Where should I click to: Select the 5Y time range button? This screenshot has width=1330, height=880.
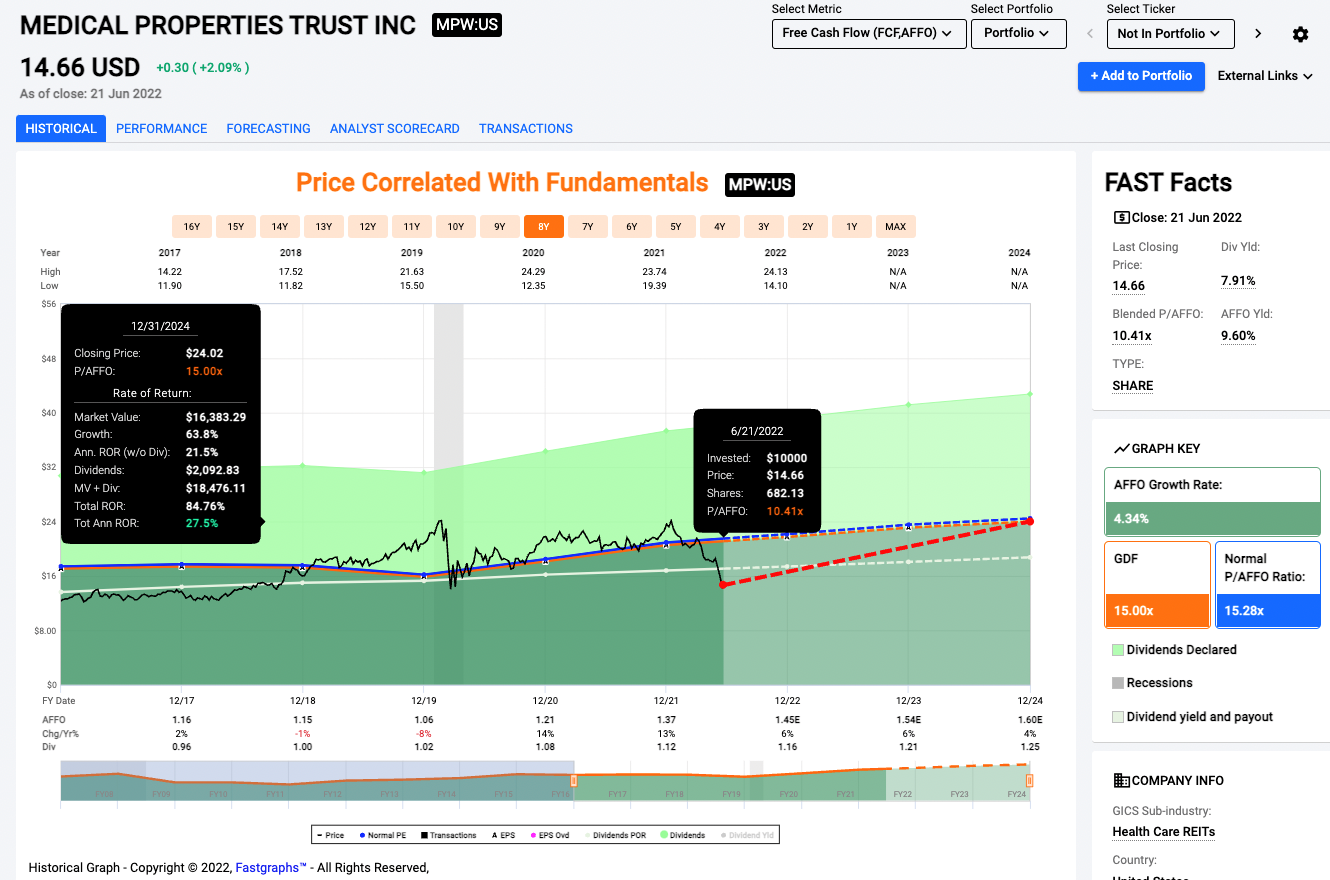pos(676,227)
